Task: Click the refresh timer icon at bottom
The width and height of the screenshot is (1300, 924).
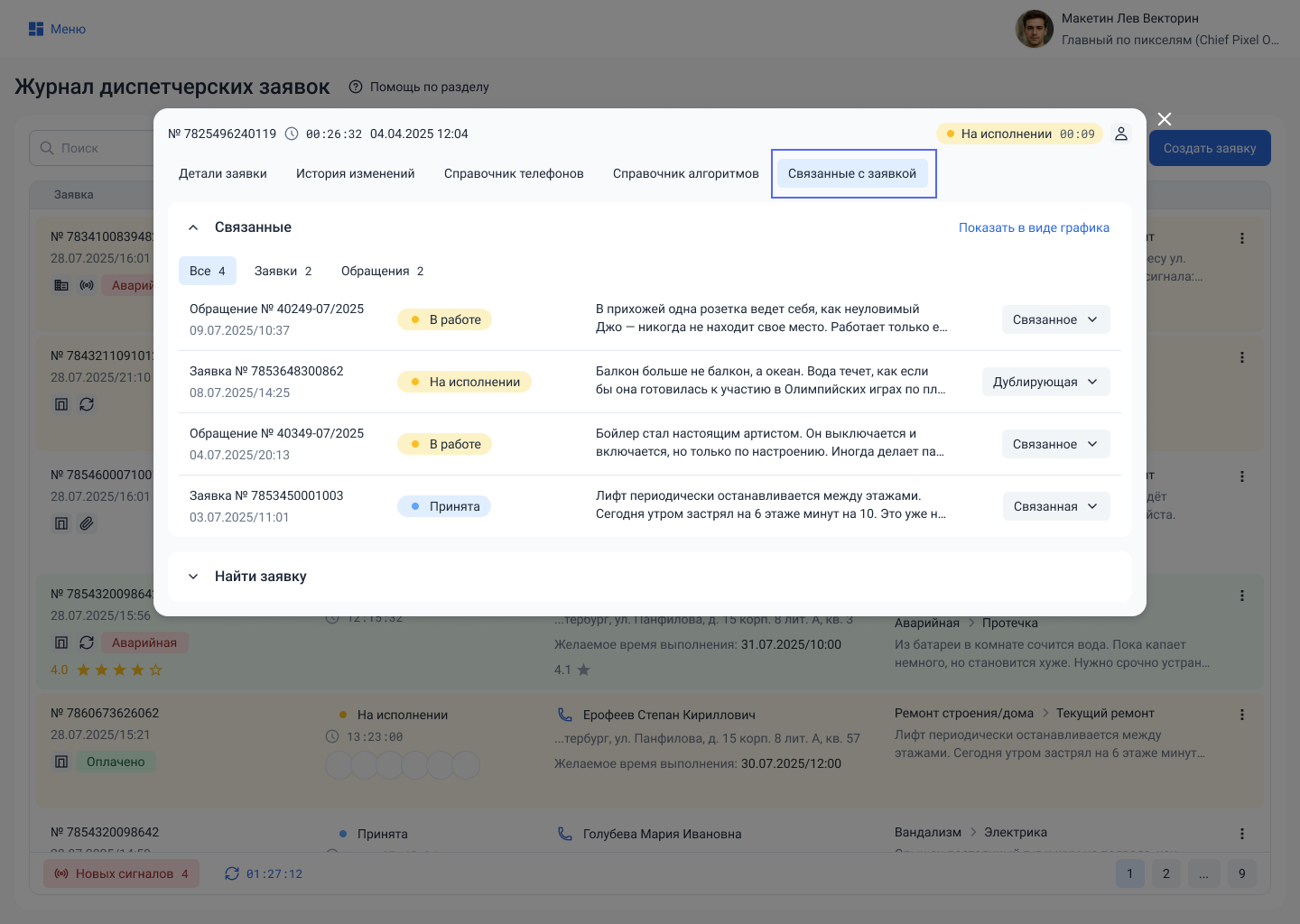Action: pyautogui.click(x=232, y=873)
